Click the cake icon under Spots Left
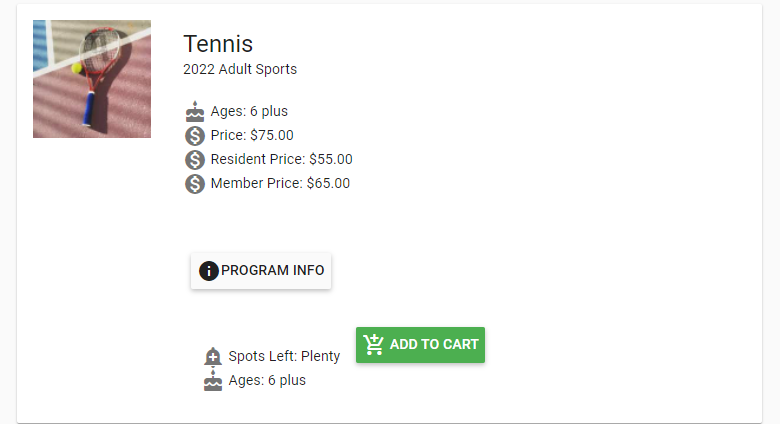The width and height of the screenshot is (780, 424). pos(213,380)
